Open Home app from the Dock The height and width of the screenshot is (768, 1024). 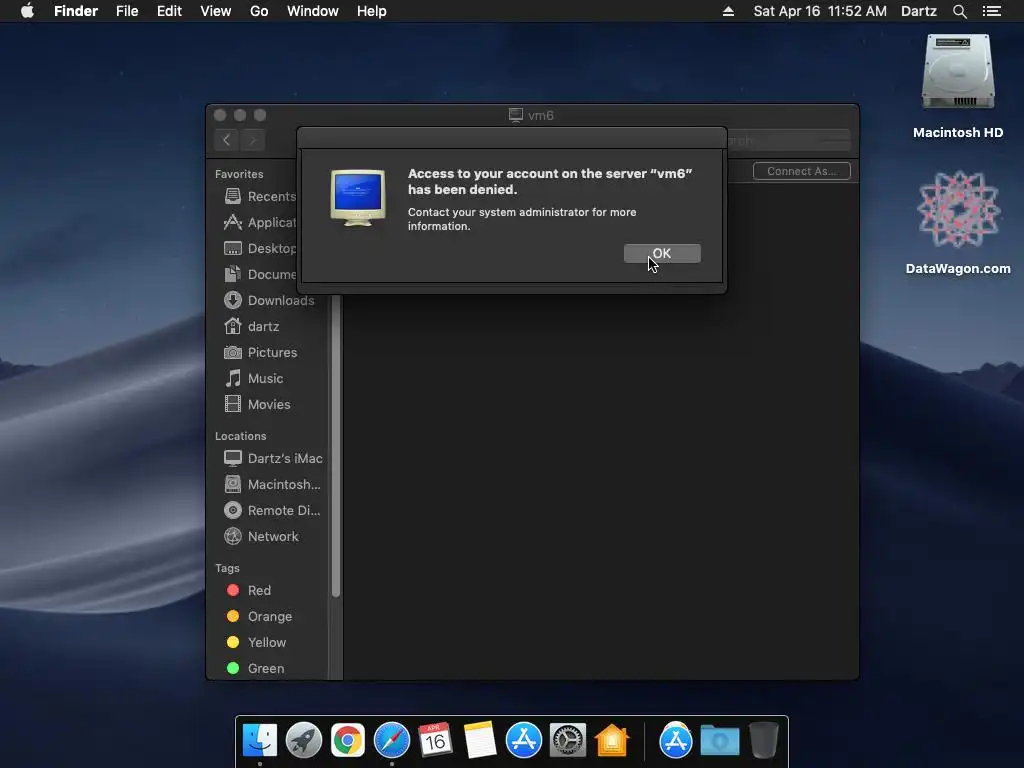(612, 741)
